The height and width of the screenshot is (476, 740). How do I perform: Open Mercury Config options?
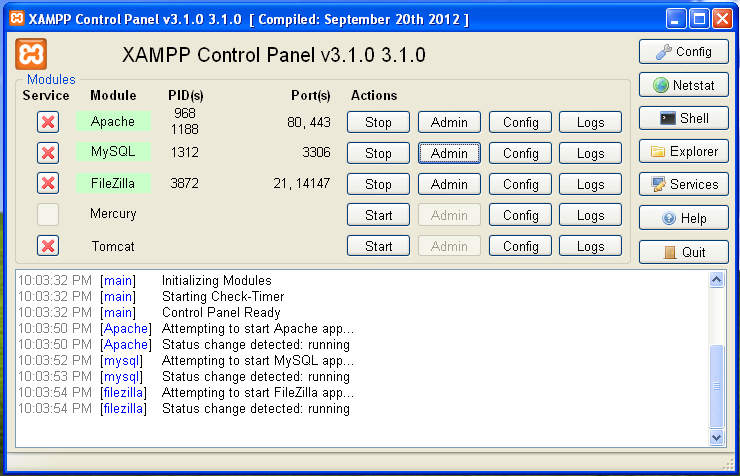520,215
